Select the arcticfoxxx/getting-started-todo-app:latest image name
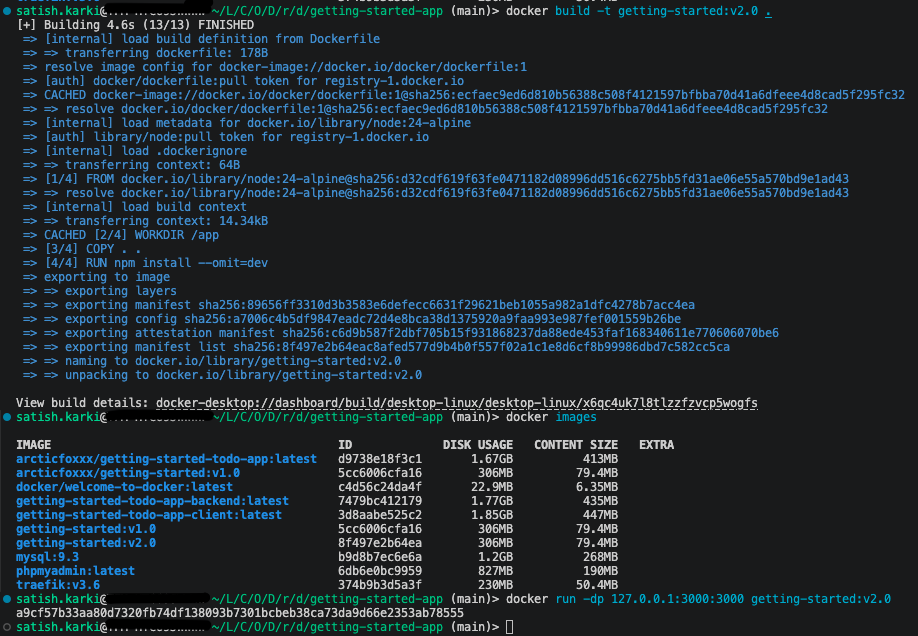 [x=166, y=459]
